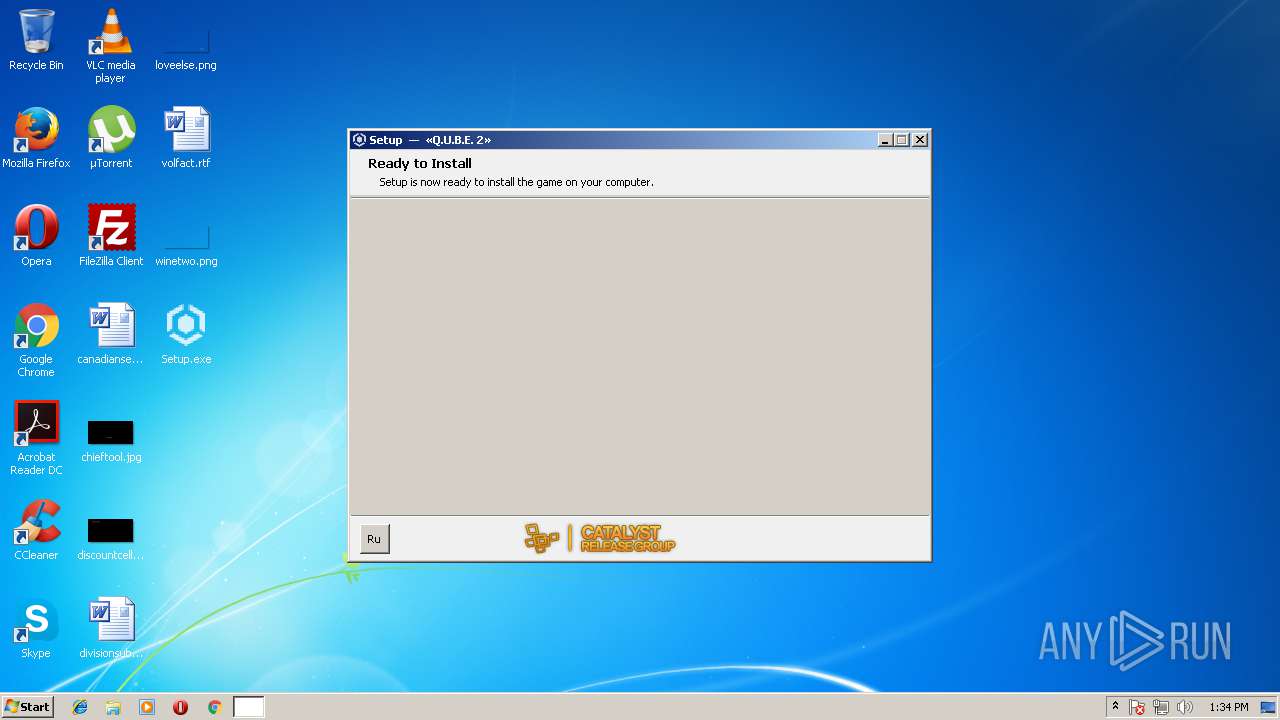
Task: Select the CCleaner desktop shortcut
Action: 36,530
